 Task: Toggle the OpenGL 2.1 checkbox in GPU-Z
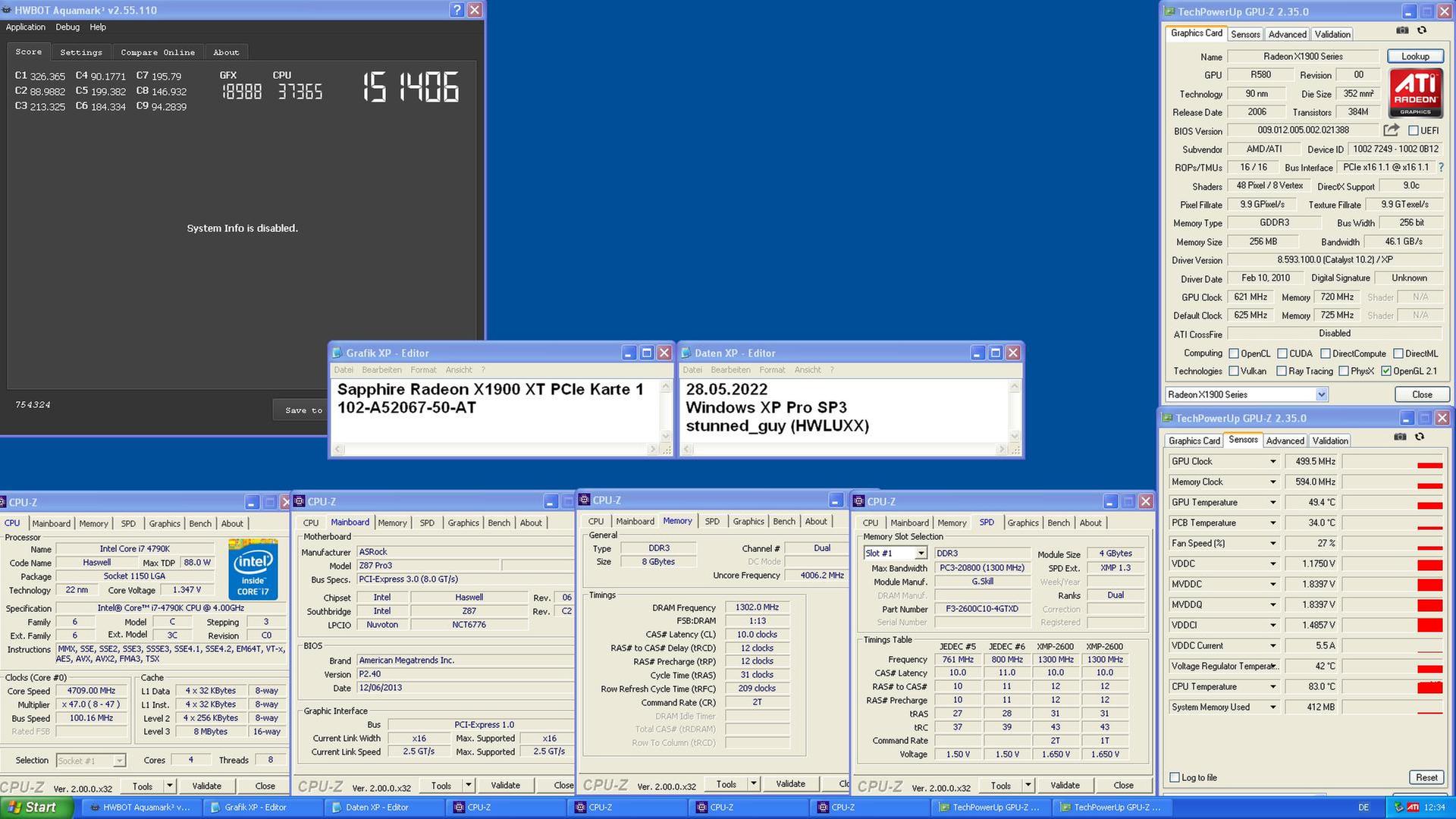[x=1386, y=371]
